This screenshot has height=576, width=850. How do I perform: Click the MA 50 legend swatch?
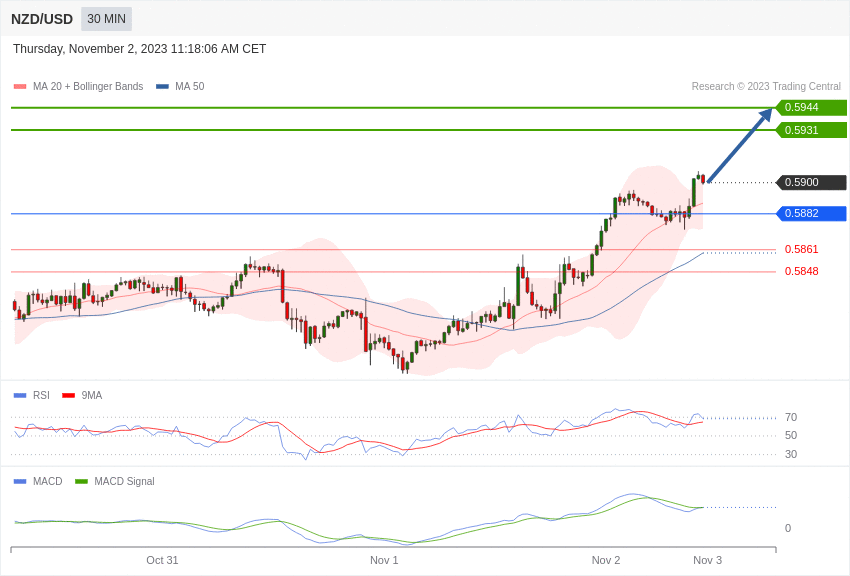[162, 86]
